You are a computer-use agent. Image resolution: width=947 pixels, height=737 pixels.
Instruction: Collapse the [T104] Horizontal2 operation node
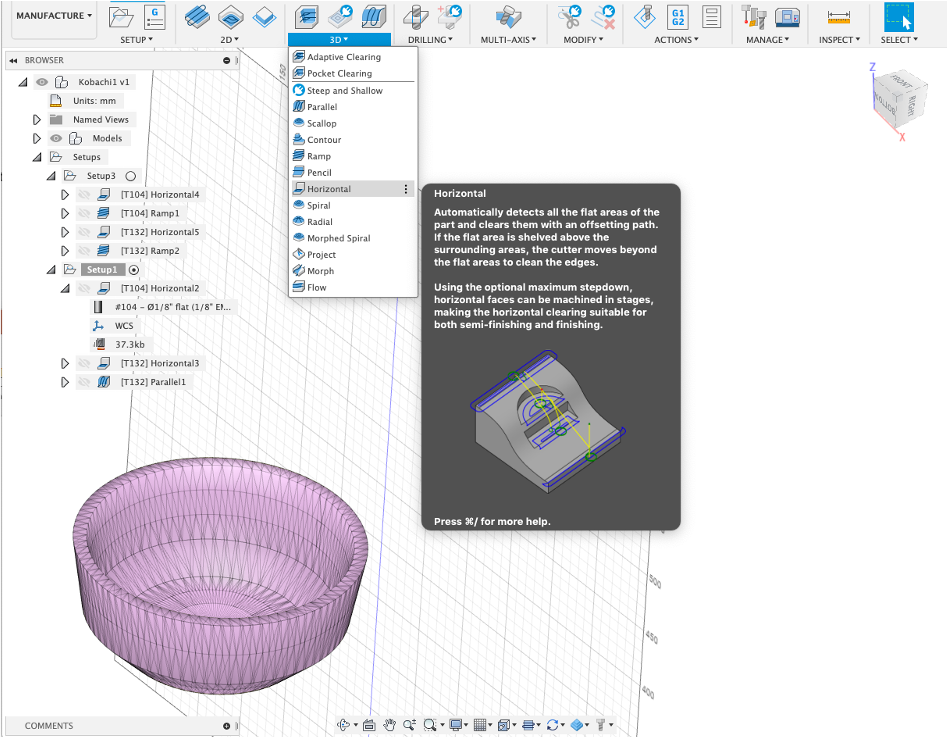pyautogui.click(x=65, y=288)
